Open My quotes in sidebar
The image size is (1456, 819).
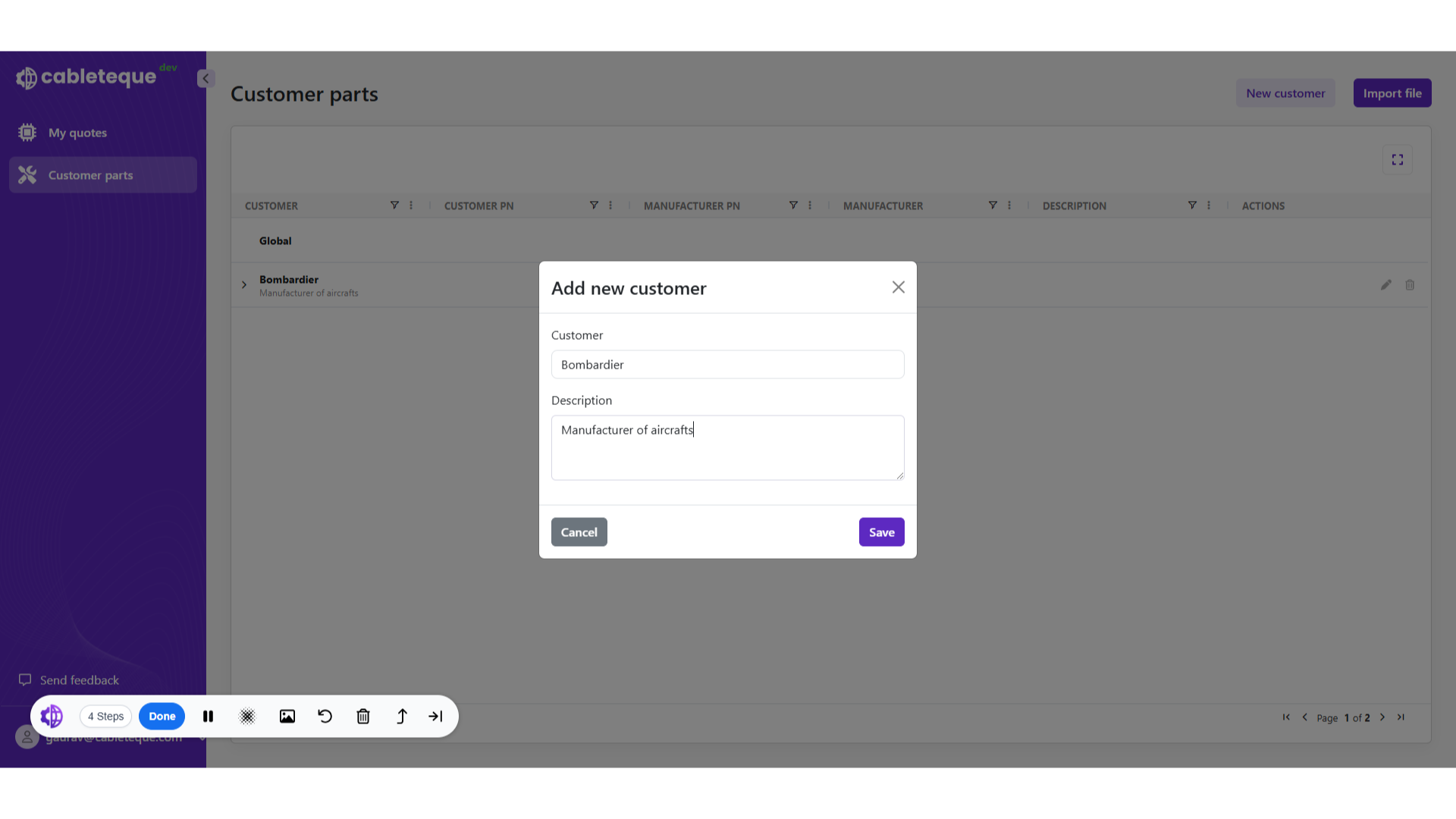coord(77,133)
